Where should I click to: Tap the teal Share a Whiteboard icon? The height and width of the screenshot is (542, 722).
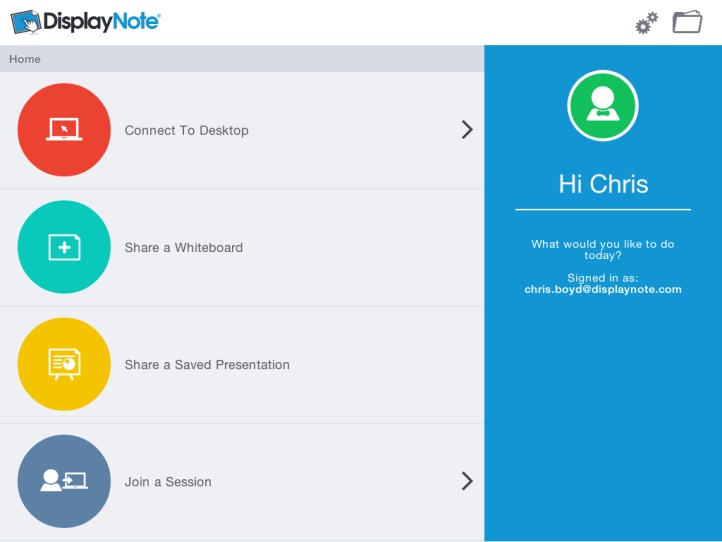coord(64,247)
